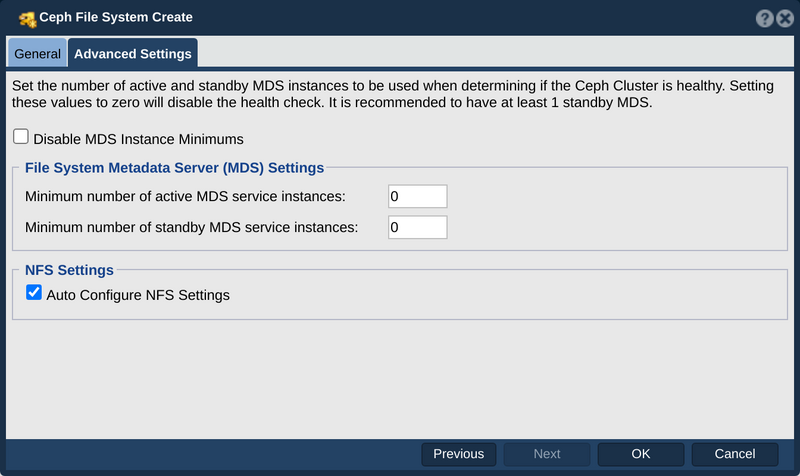Click the MDS health check description paragraph

point(393,94)
